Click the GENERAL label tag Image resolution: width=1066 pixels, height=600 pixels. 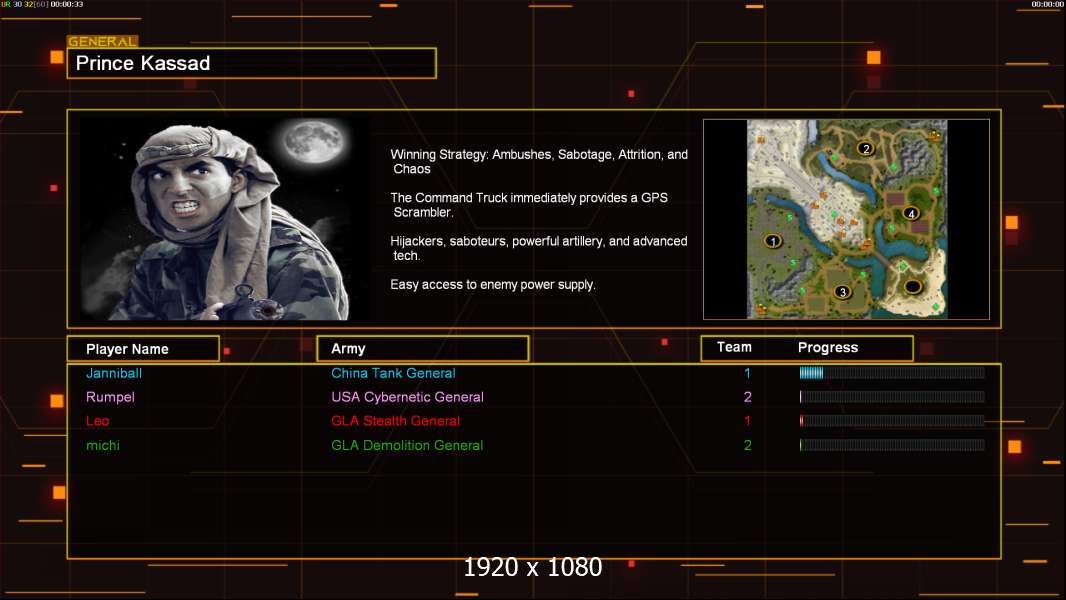(x=103, y=41)
